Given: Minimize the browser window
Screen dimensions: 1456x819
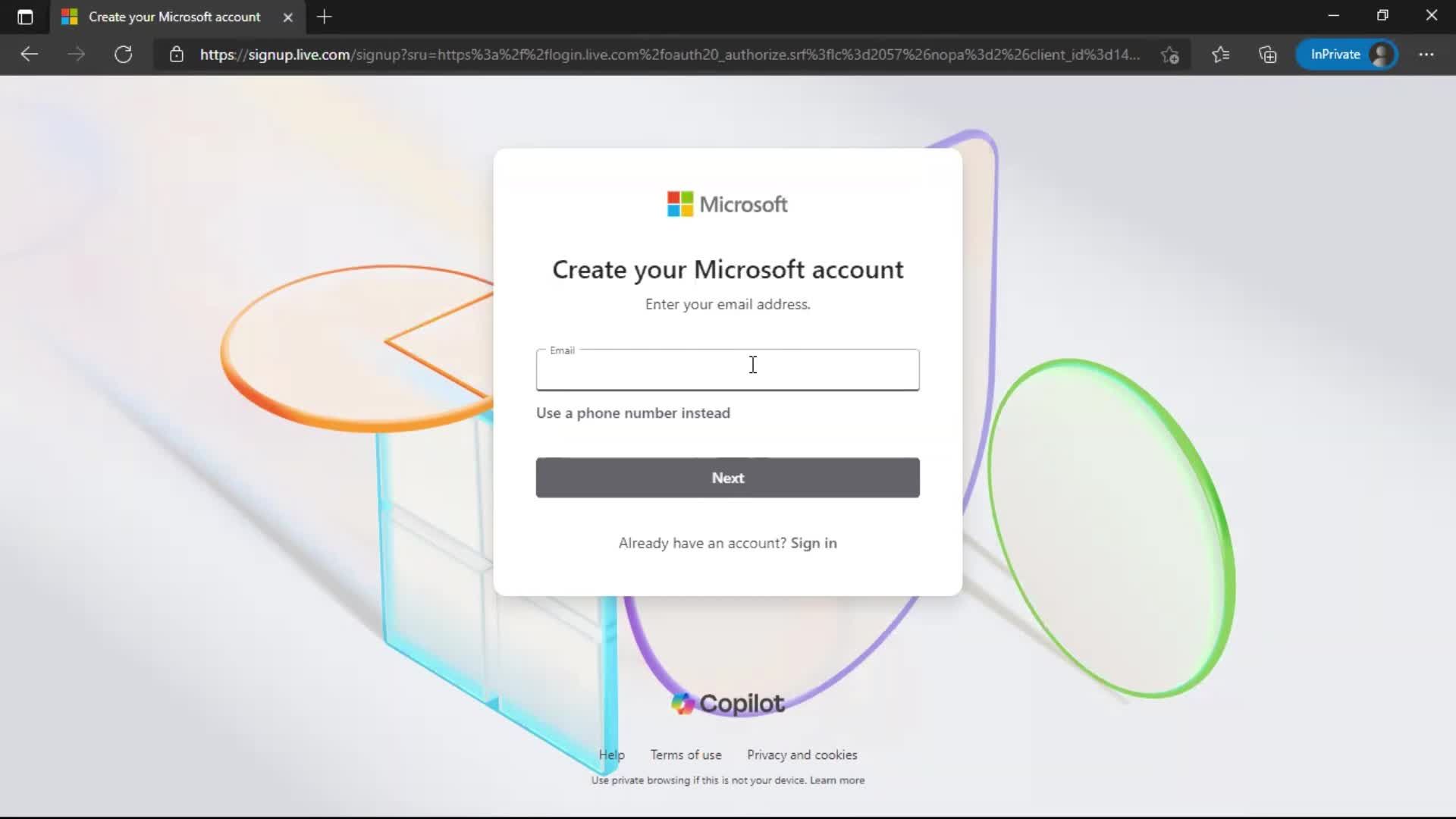Looking at the screenshot, I should pyautogui.click(x=1333, y=16).
